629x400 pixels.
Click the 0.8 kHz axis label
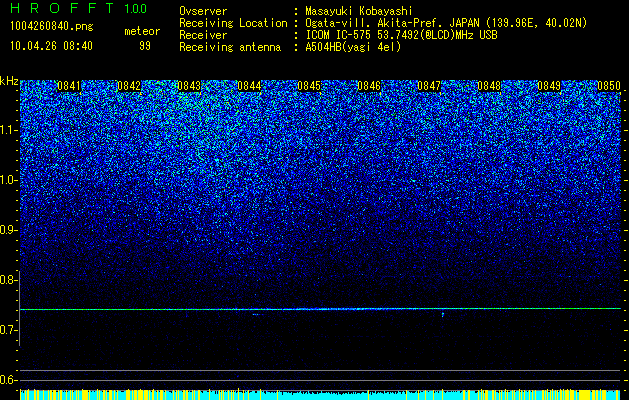point(8,280)
